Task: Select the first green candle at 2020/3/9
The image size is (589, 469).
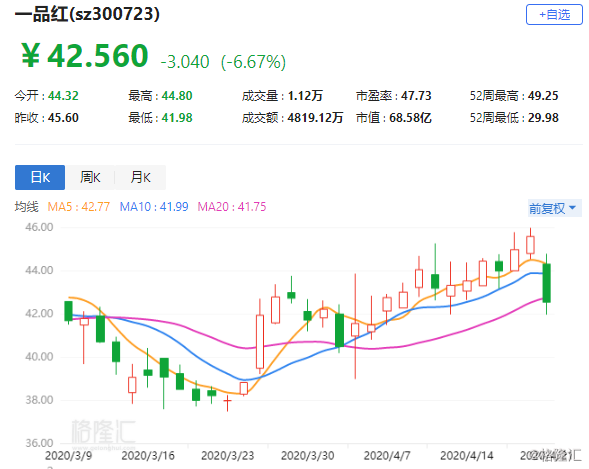Action: click(x=68, y=311)
